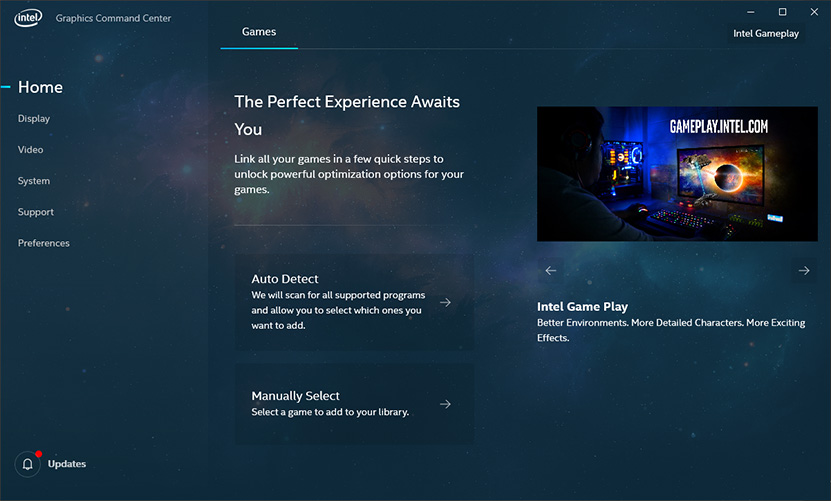This screenshot has height=501, width=831.
Task: Go to previous carousel slide arrow
Action: pos(551,270)
